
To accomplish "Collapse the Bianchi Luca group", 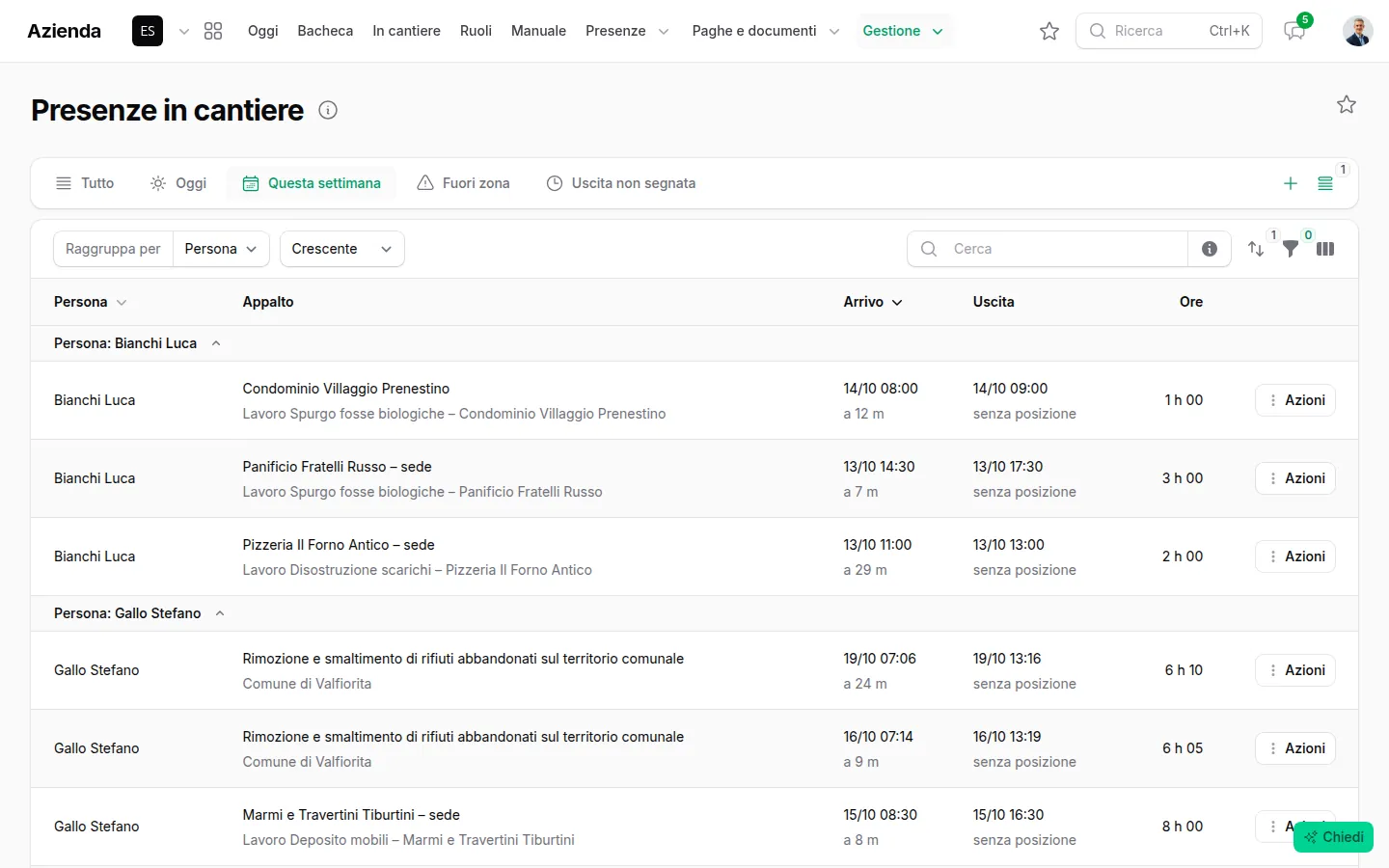I will coord(216,343).
